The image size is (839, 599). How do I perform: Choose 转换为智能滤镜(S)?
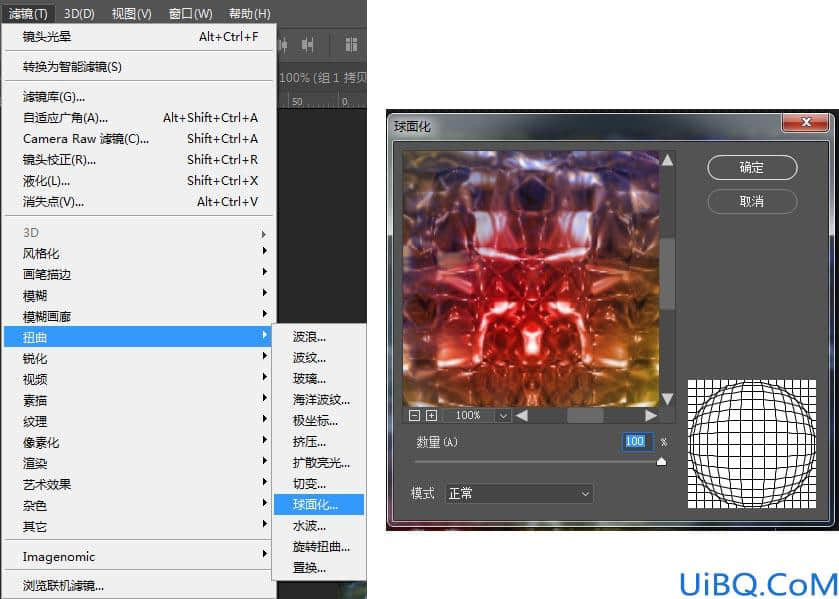pyautogui.click(x=140, y=66)
